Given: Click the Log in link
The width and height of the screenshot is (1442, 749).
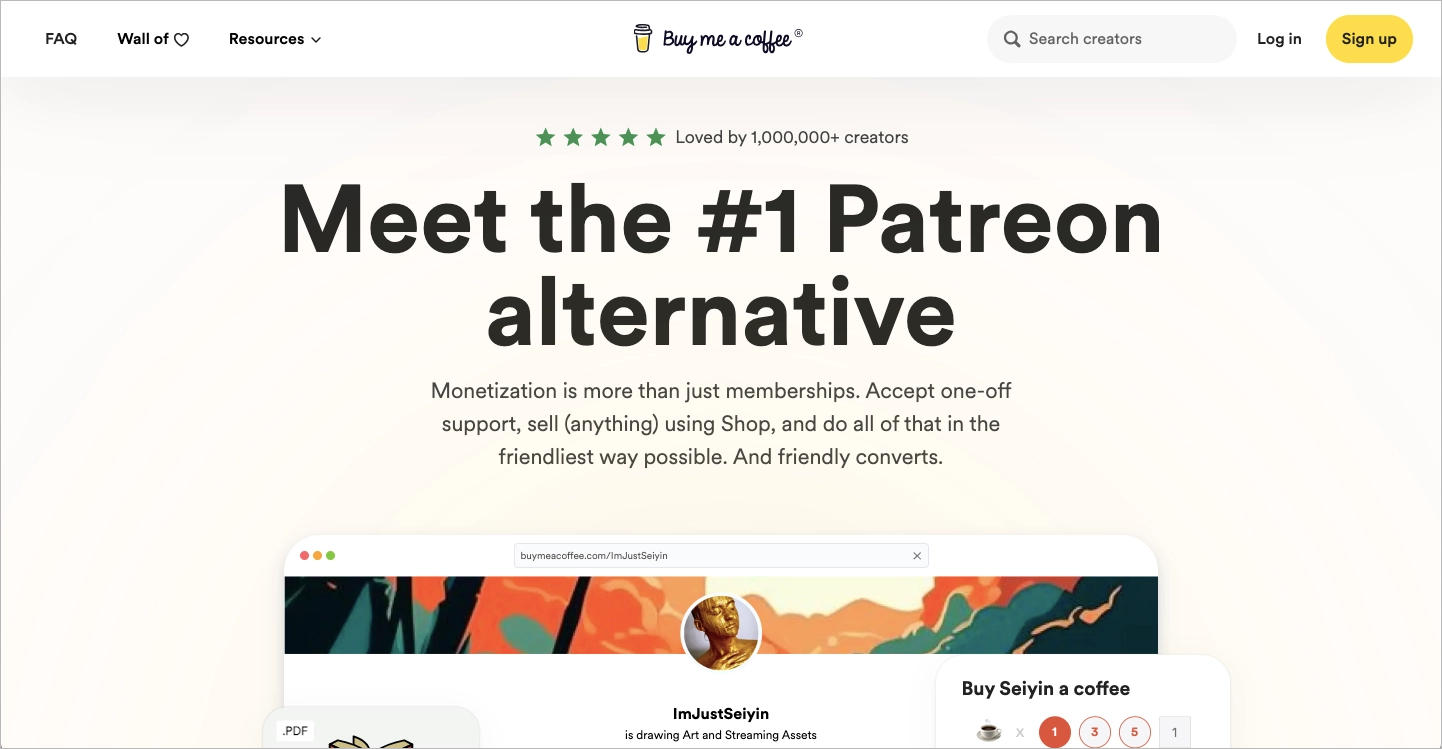Looking at the screenshot, I should coord(1279,39).
